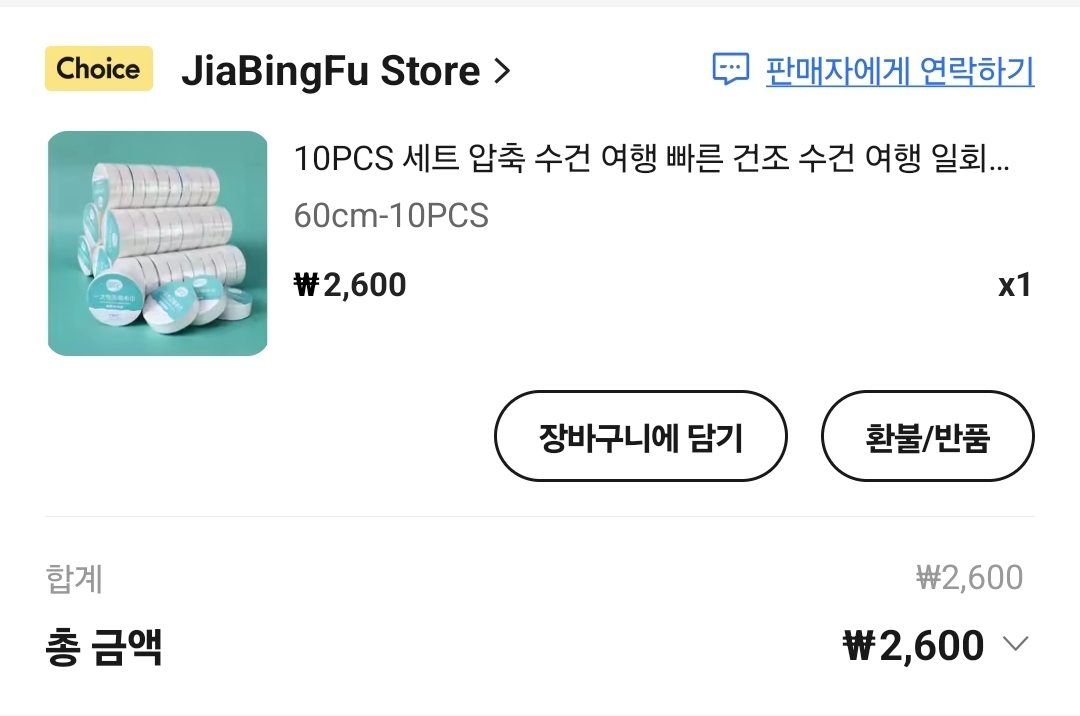Click the x1 quantity indicator
The image size is (1080, 716).
1015,285
